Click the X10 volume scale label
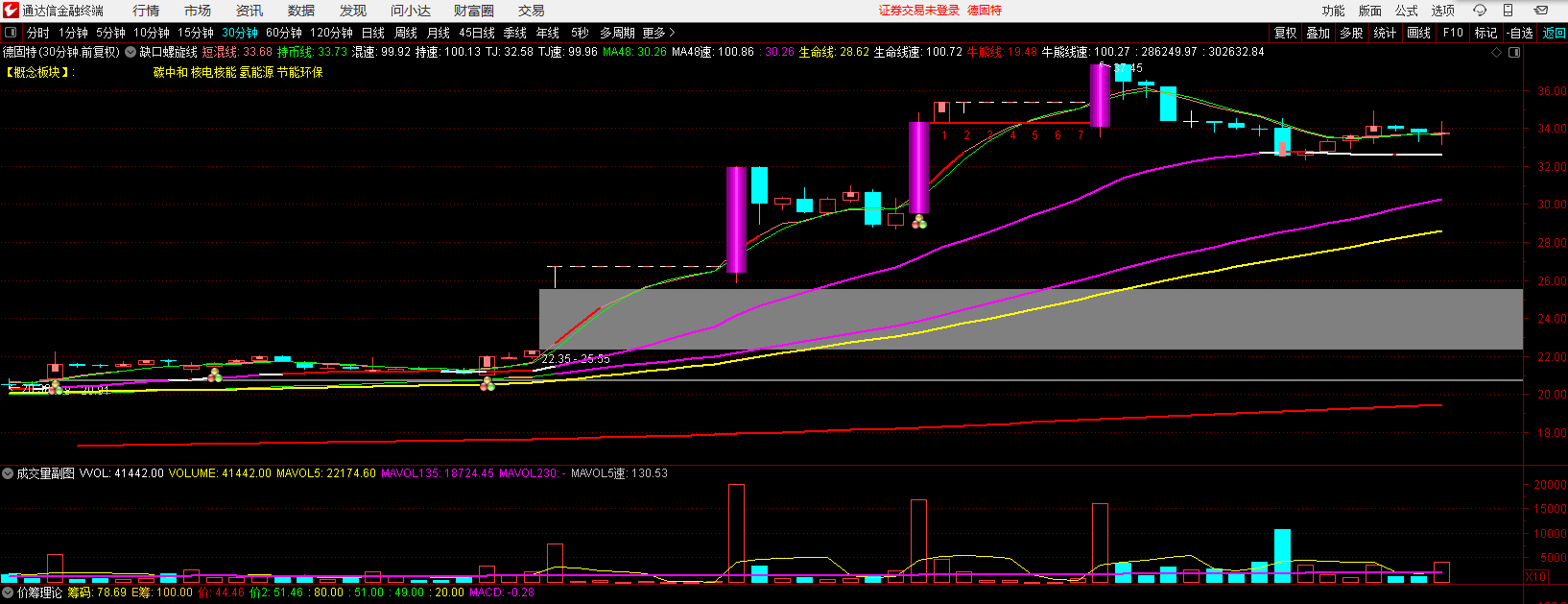 (1535, 577)
